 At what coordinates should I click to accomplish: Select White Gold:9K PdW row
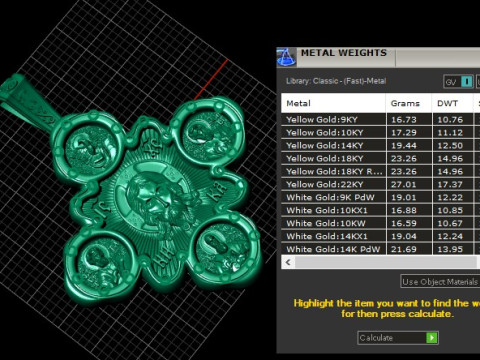click(381, 197)
